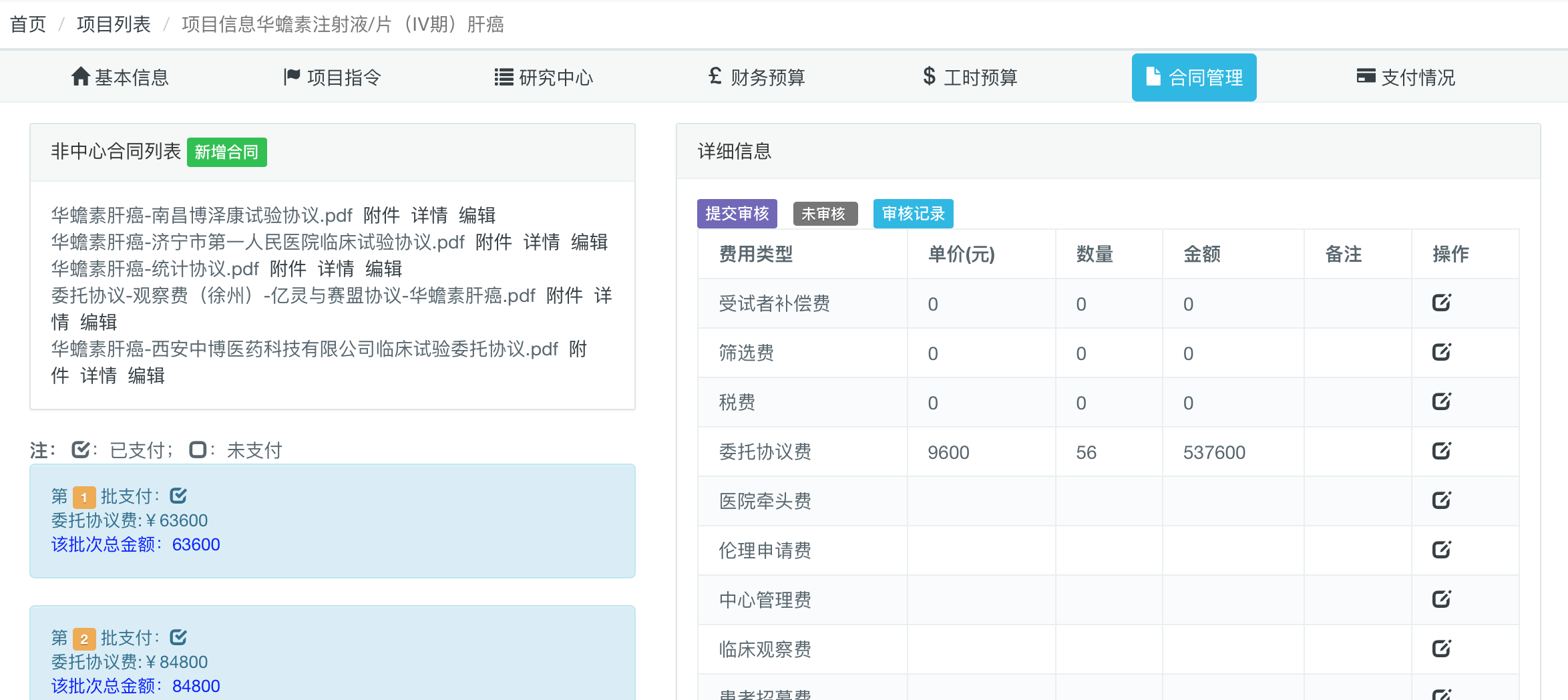Open the 支付情况 tab
The height and width of the screenshot is (700, 1568).
(1406, 77)
